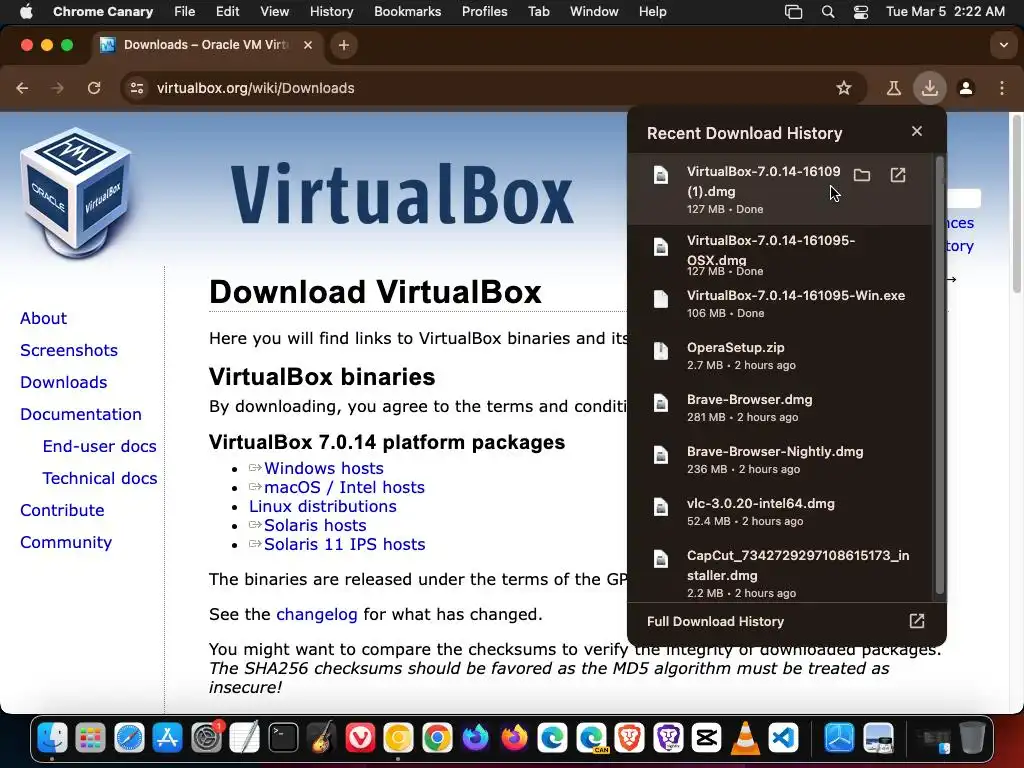Open the History menu
1024x768 pixels.
pyautogui.click(x=331, y=11)
